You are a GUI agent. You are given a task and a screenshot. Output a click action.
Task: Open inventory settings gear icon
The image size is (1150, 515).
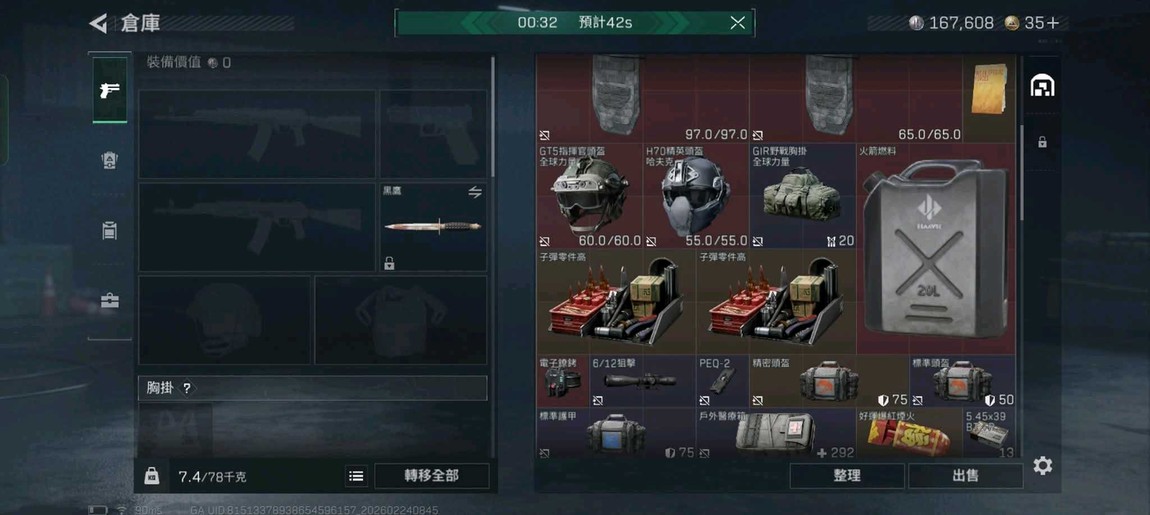(x=1042, y=466)
